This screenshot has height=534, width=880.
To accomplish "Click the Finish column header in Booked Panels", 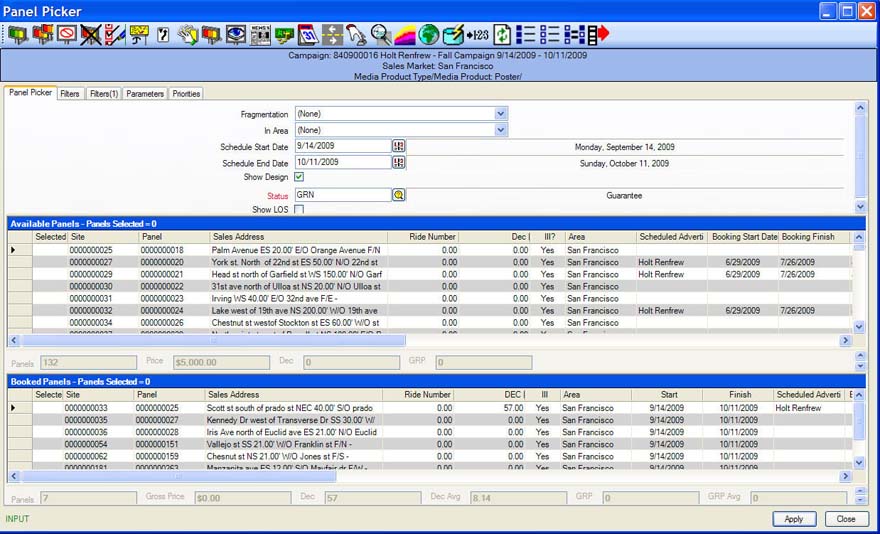I will pyautogui.click(x=737, y=395).
